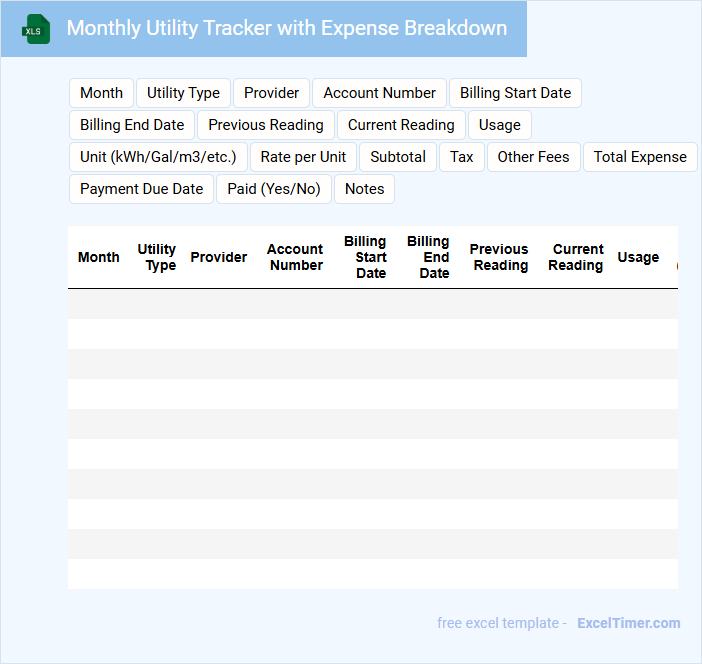
Task: Select the Current Reading tag
Action: pos(401,125)
